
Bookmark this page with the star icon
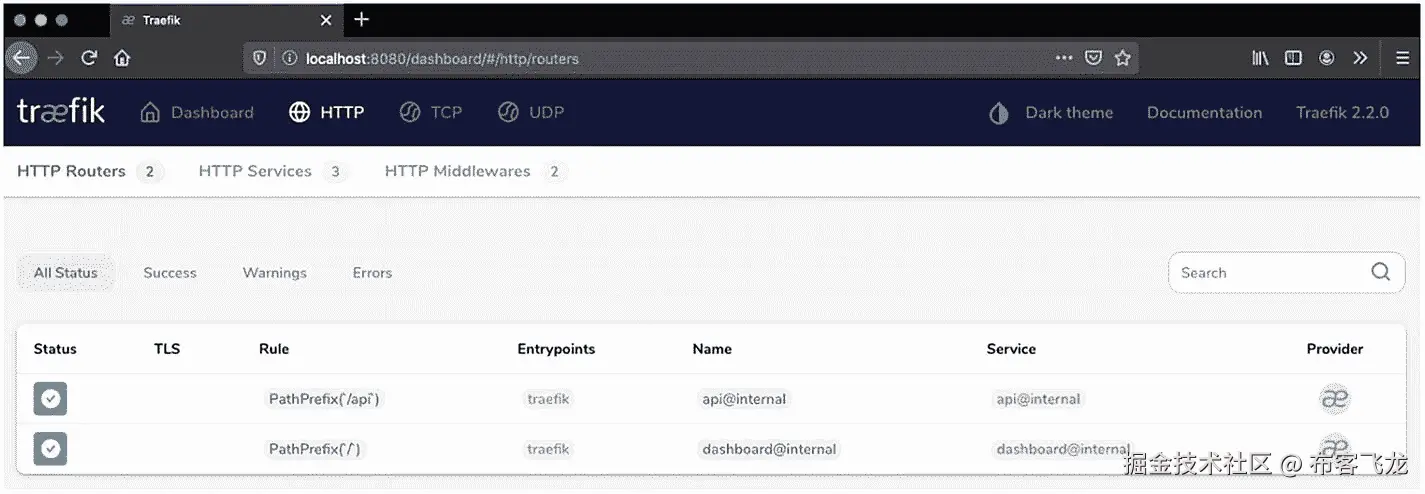pyautogui.click(x=1123, y=58)
